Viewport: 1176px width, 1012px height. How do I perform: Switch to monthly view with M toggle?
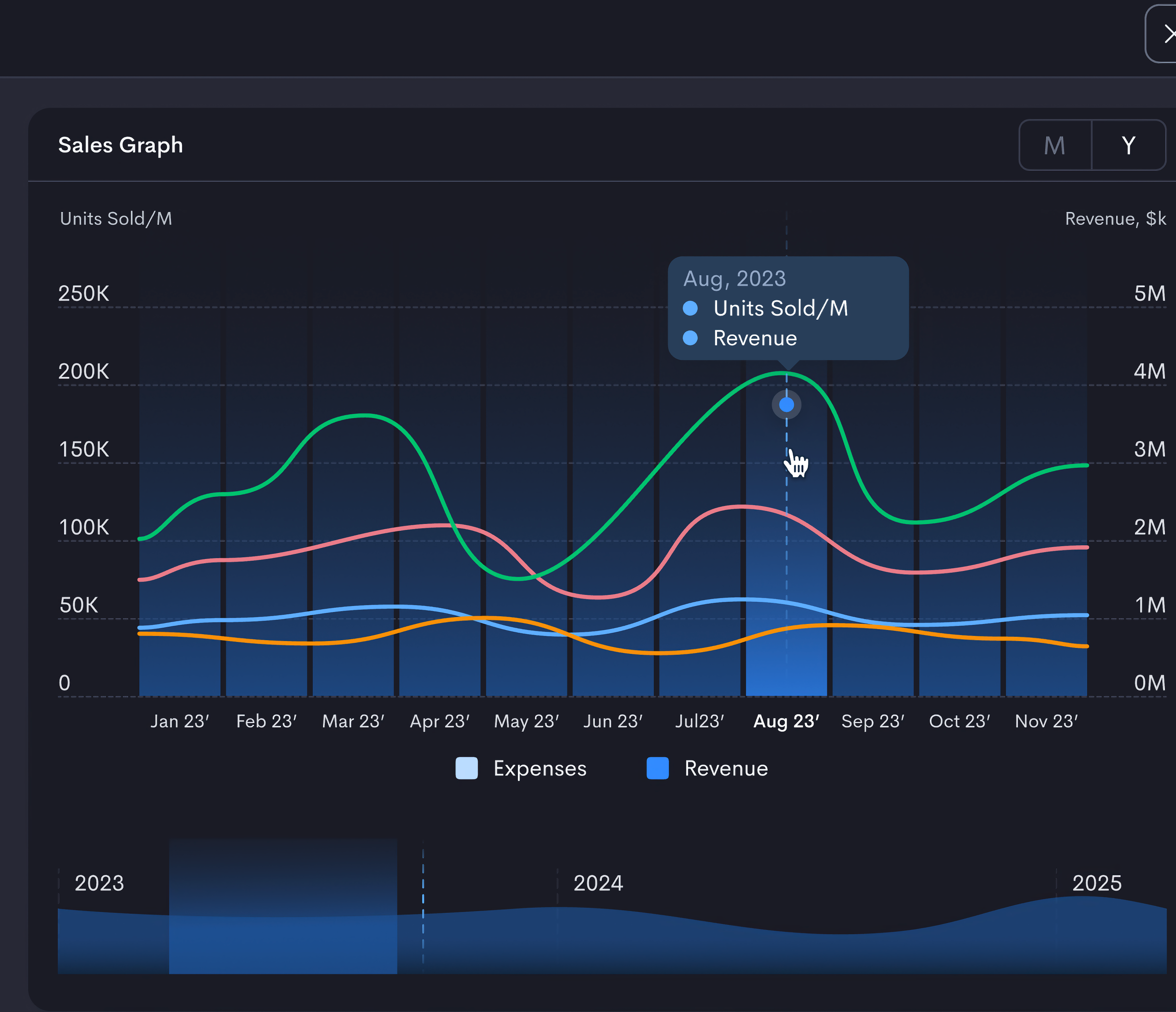coord(1055,145)
